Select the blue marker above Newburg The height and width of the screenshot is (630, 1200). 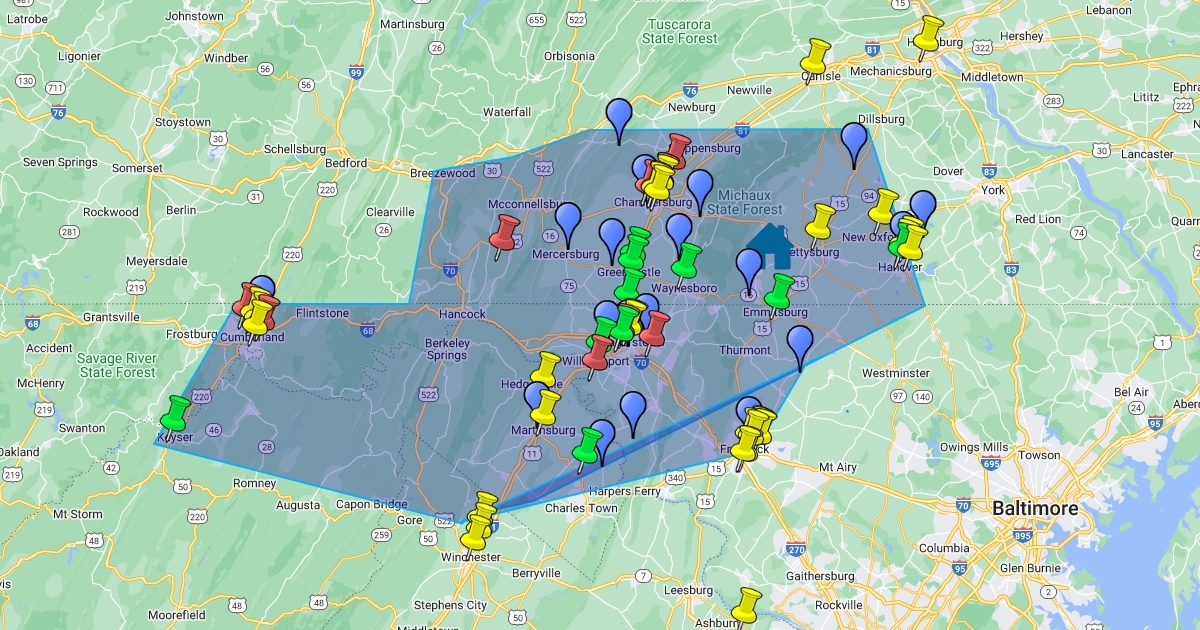coord(621,116)
